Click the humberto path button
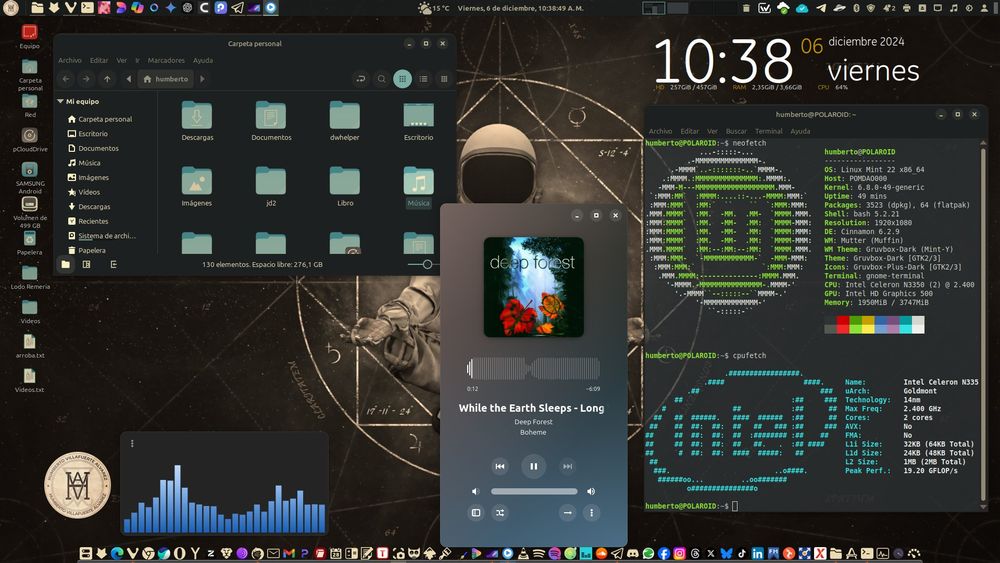This screenshot has height=563, width=1000. tap(166, 79)
